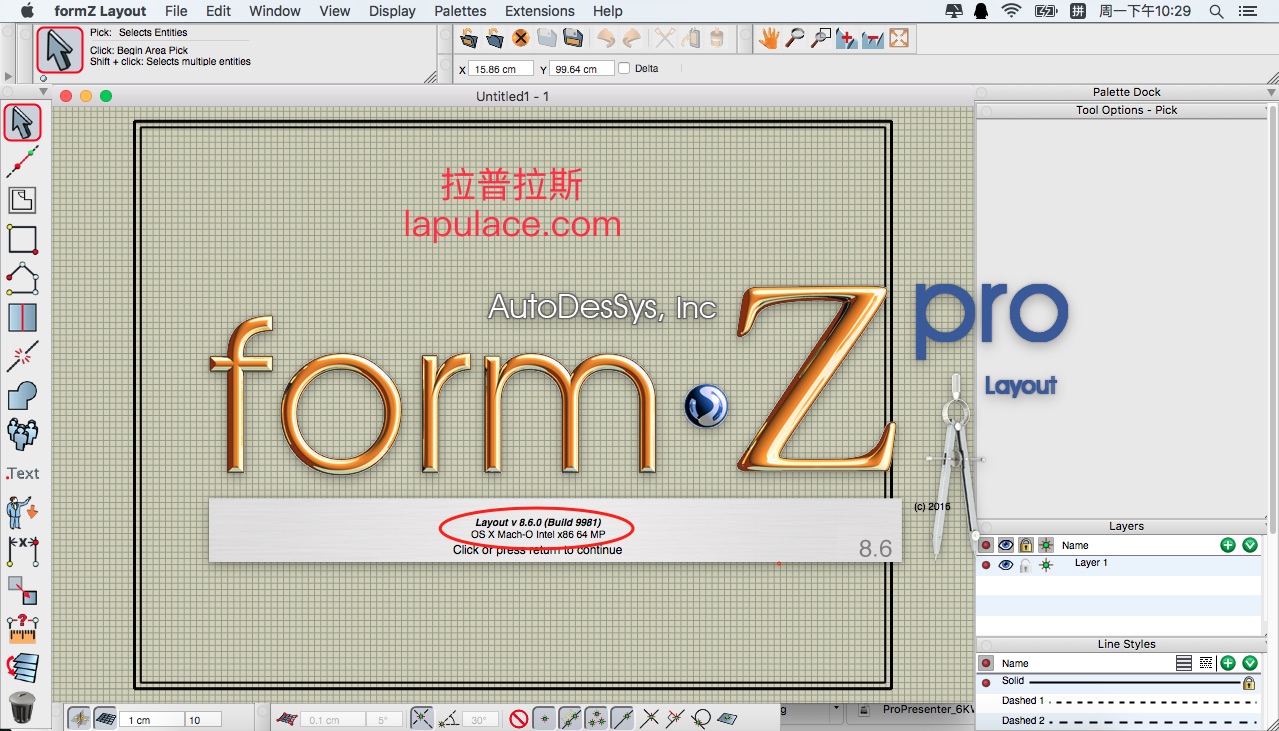Click the trash can Delete tool

[x=22, y=707]
